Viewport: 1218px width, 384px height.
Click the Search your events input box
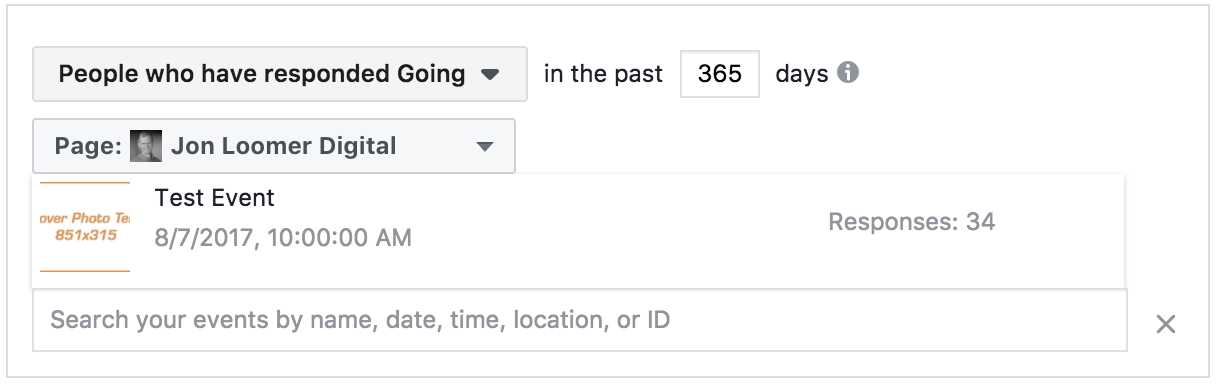click(x=580, y=320)
